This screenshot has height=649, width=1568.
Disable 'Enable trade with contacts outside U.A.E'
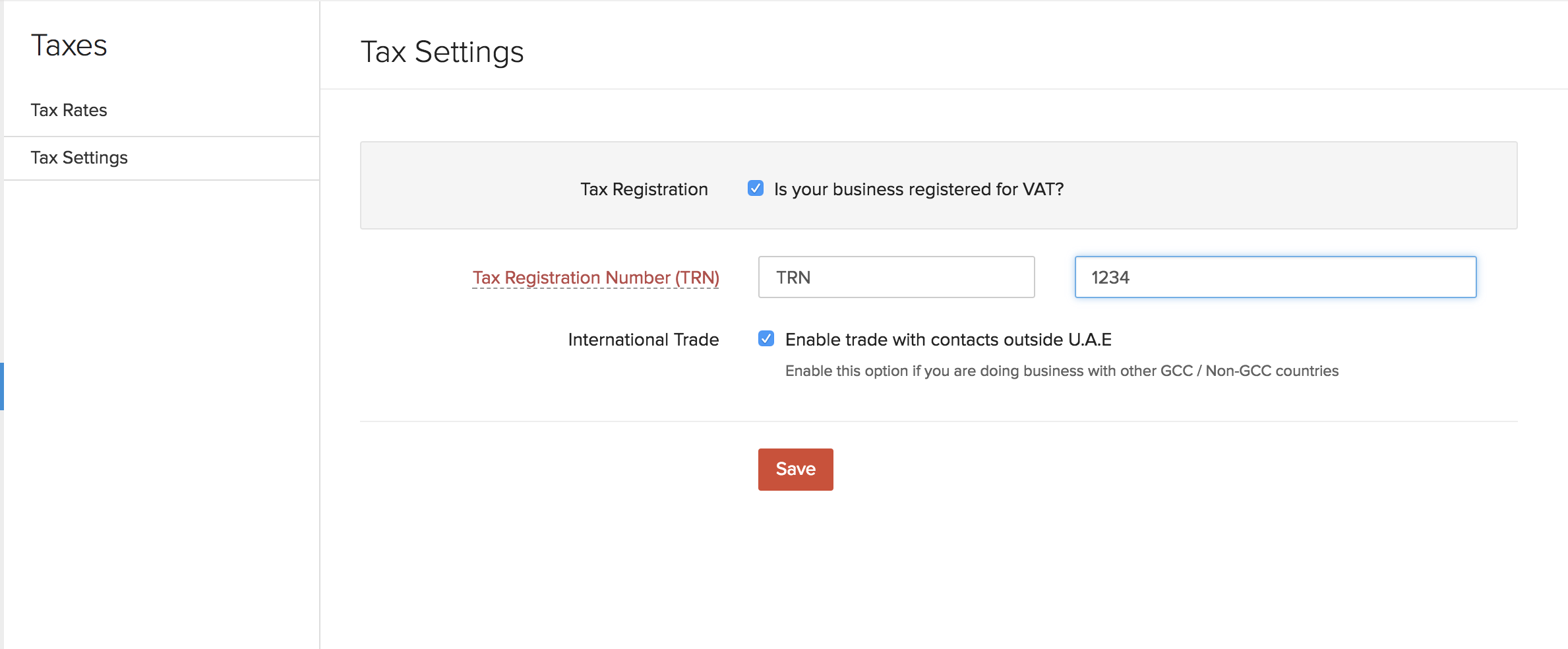tap(765, 340)
